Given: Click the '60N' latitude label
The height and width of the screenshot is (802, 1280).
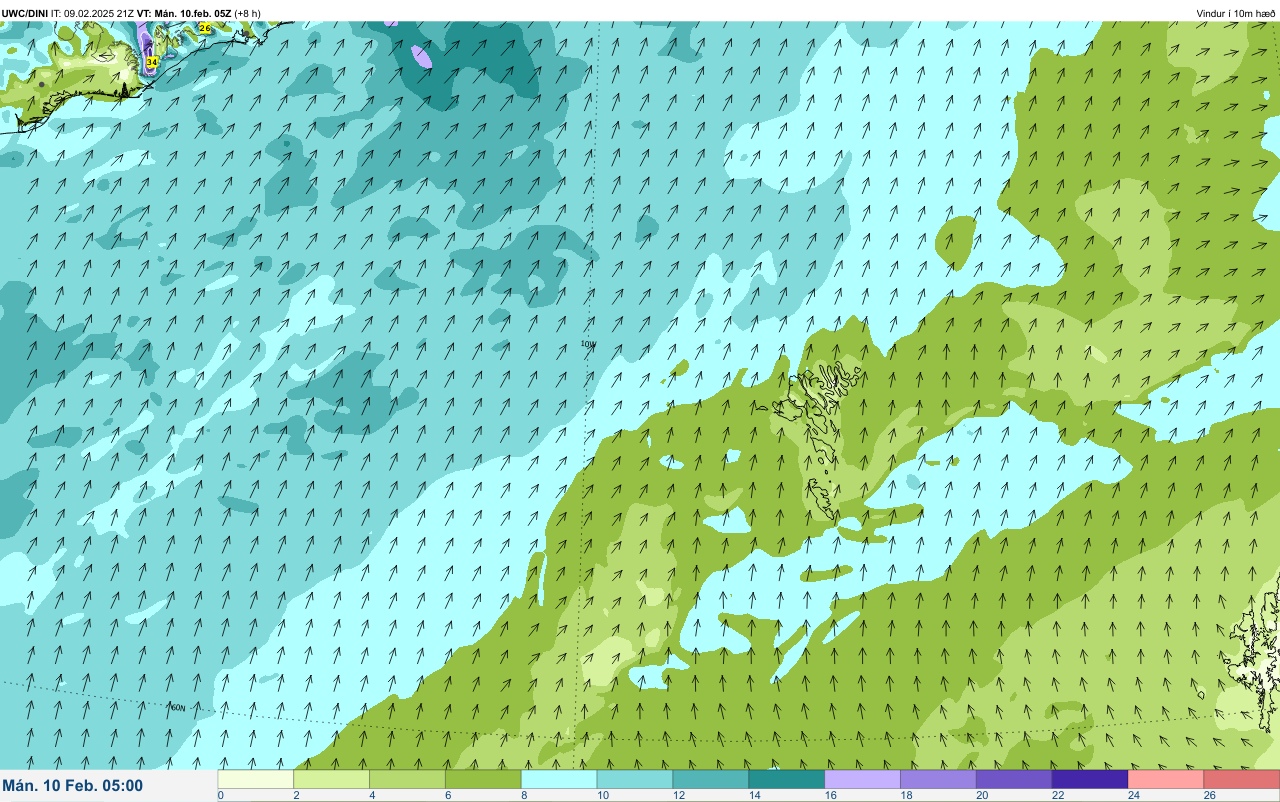Looking at the screenshot, I should tap(178, 708).
